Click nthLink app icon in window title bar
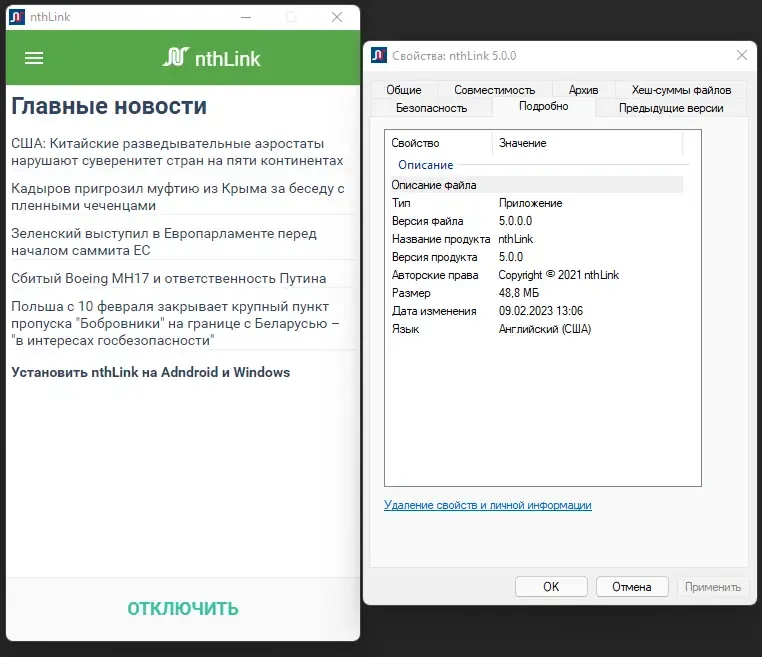Viewport: 762px width, 657px height. pyautogui.click(x=17, y=17)
